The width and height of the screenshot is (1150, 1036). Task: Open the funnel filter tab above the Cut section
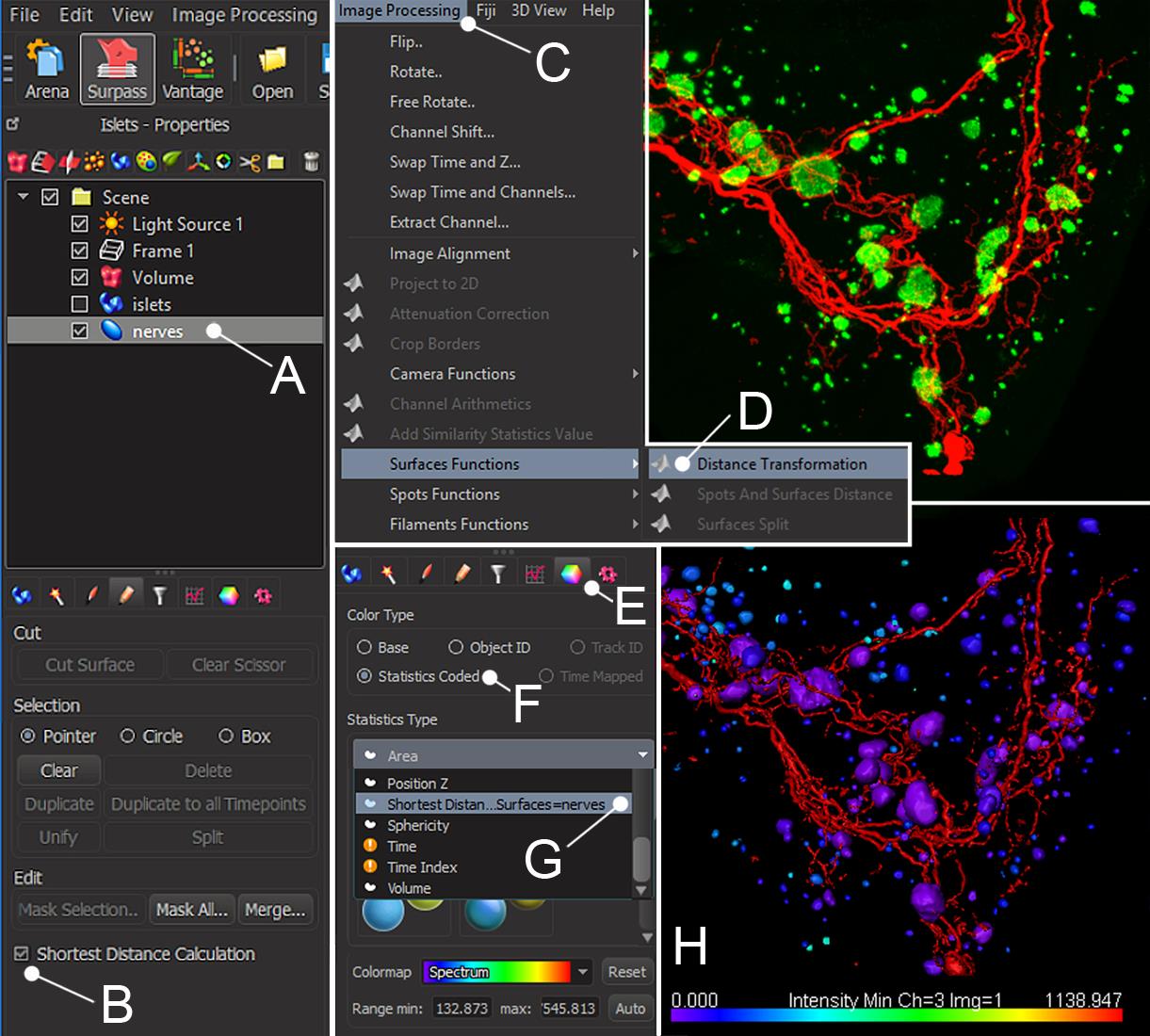[160, 595]
